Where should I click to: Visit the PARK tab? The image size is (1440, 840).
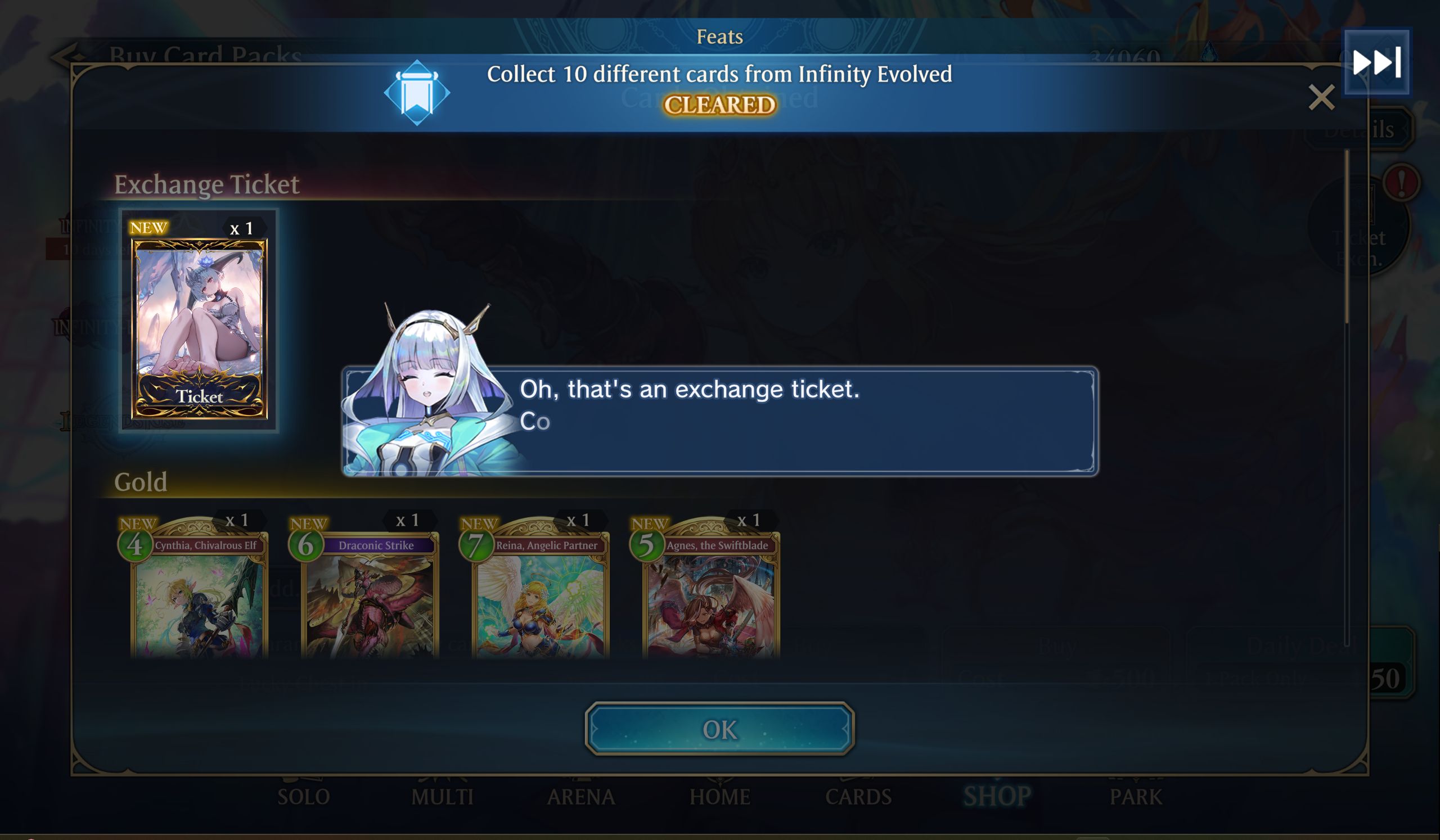[x=1136, y=796]
